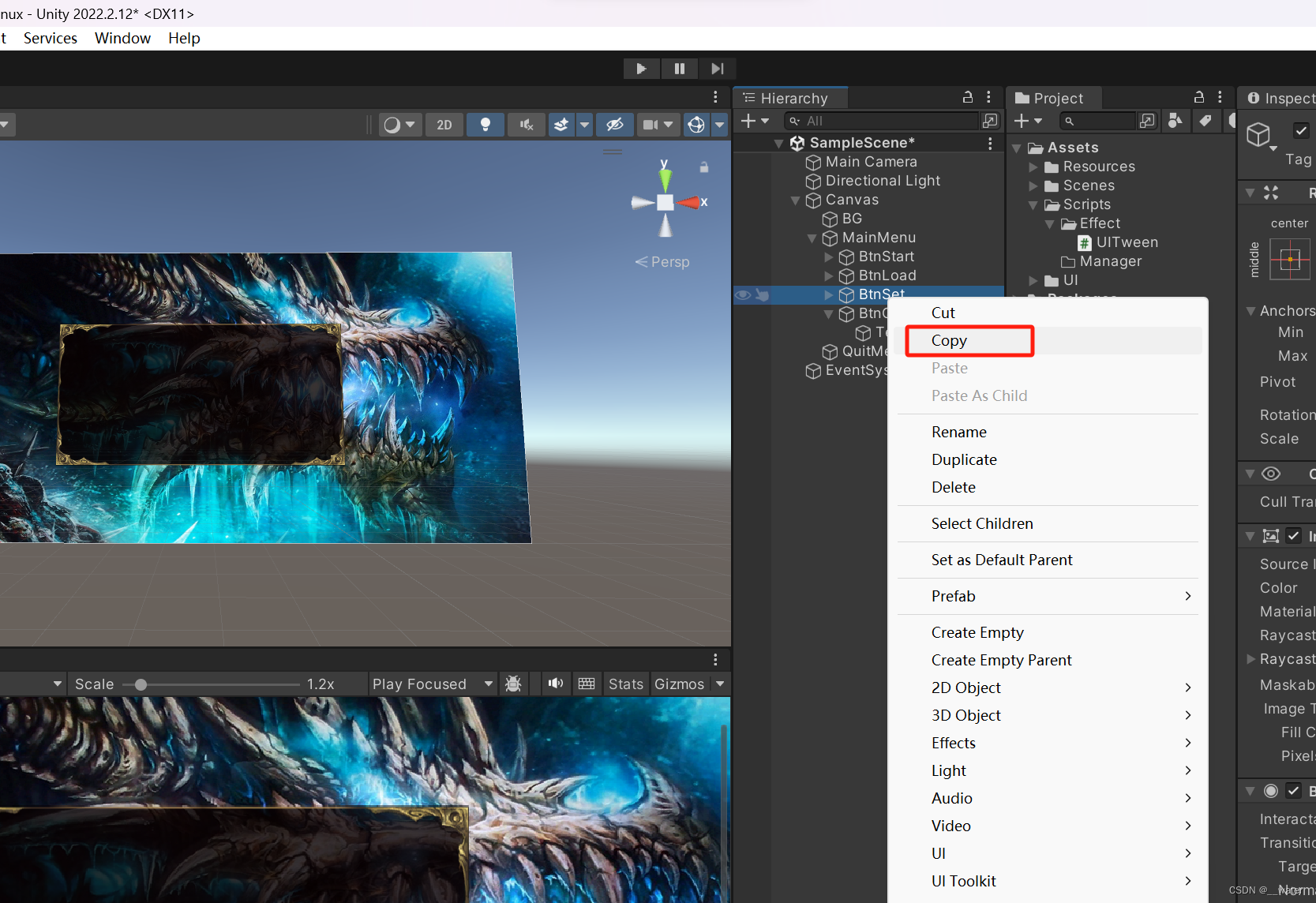
Task: Open the Project create plus dropdown
Action: tap(1028, 121)
